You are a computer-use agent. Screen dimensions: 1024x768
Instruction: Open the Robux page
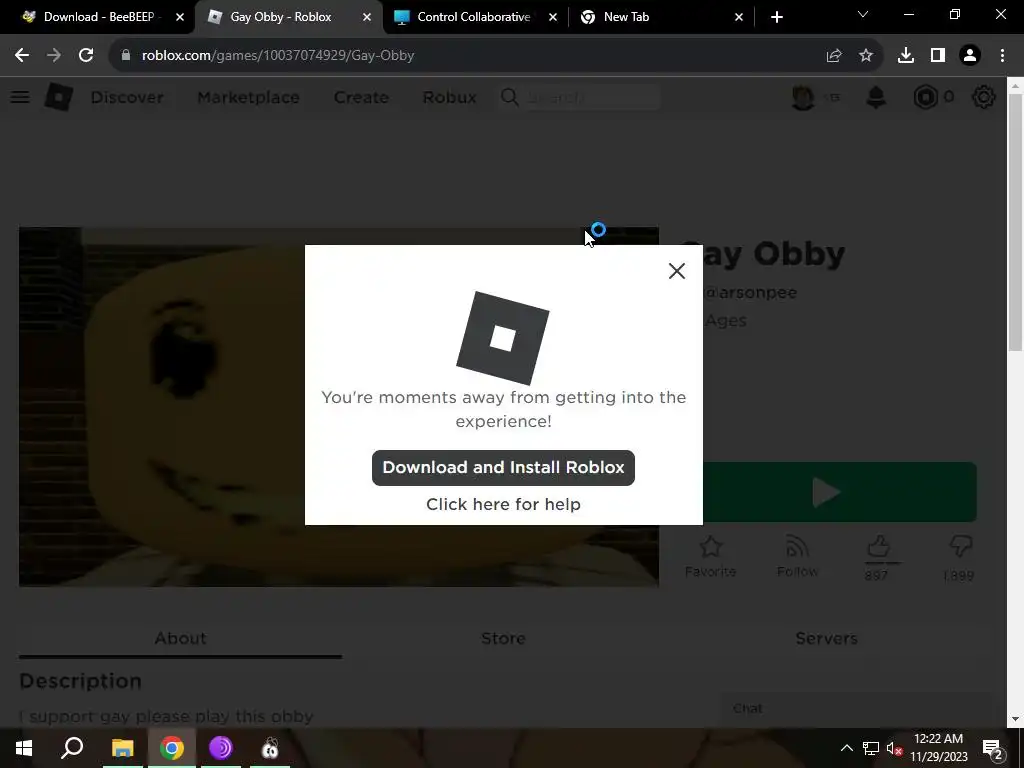449,97
